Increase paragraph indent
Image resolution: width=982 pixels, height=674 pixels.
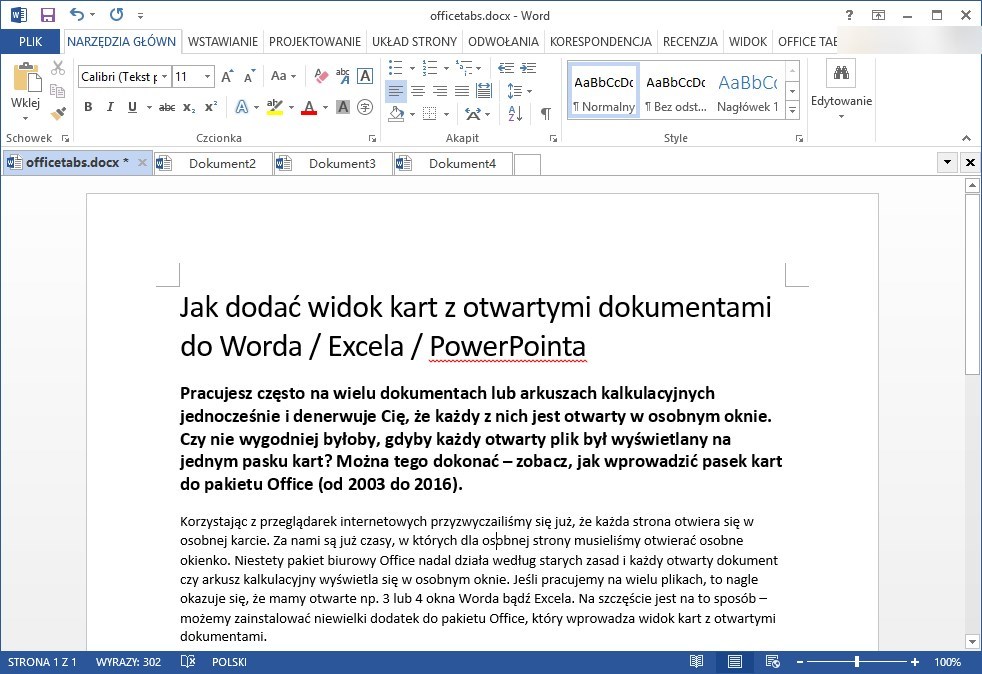point(529,68)
